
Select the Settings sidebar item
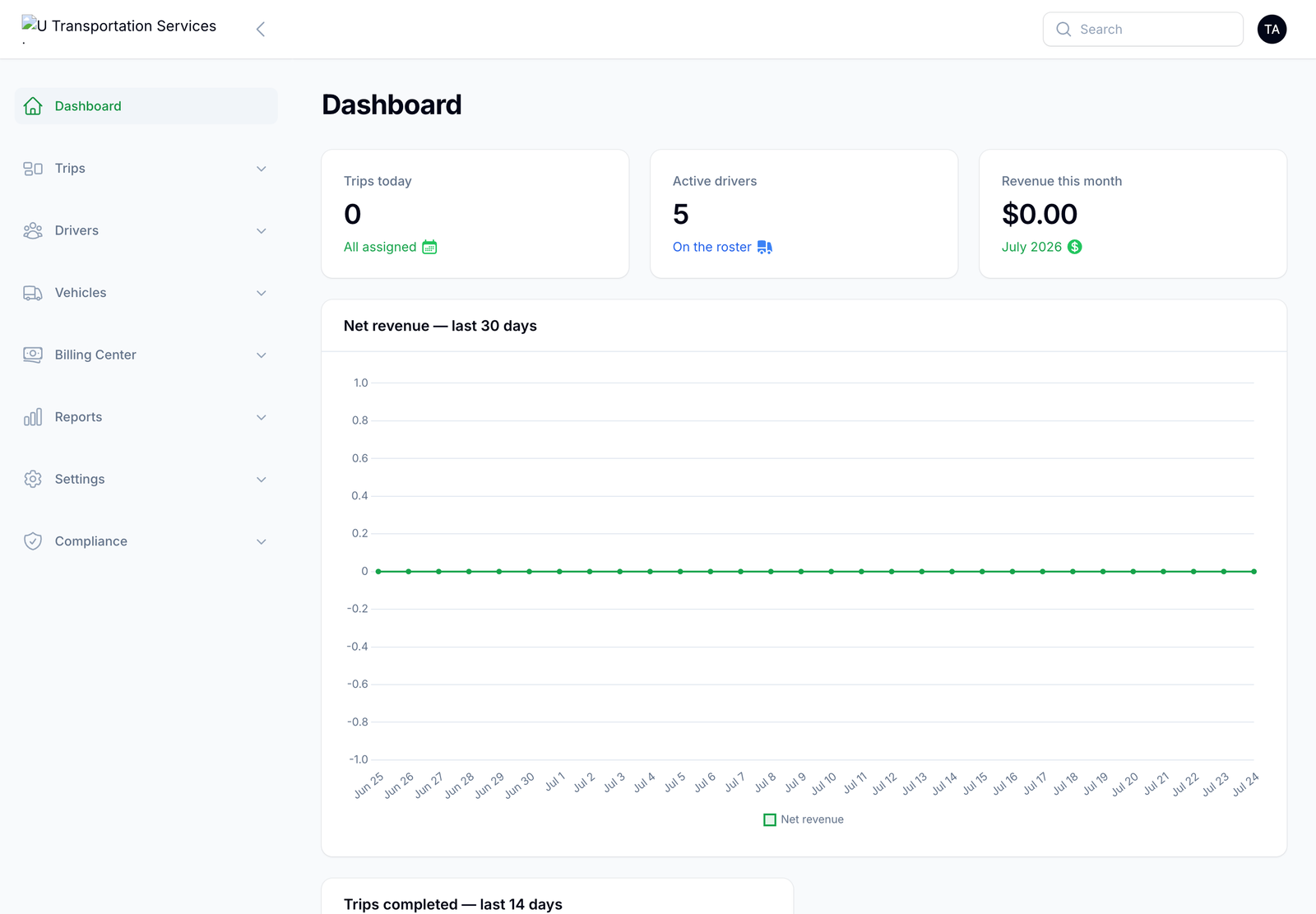(x=146, y=479)
